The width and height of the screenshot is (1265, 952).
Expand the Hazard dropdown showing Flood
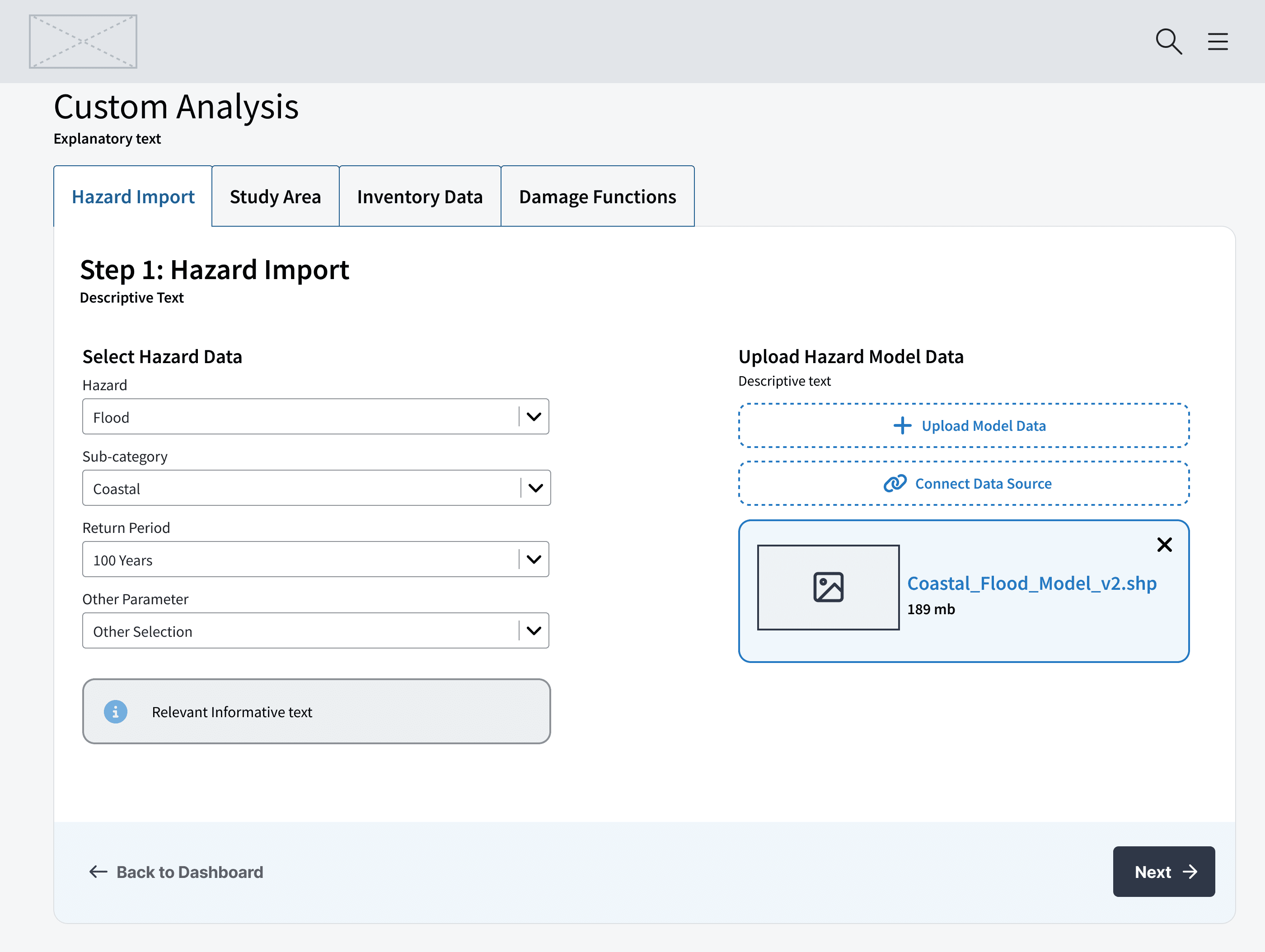pos(316,416)
